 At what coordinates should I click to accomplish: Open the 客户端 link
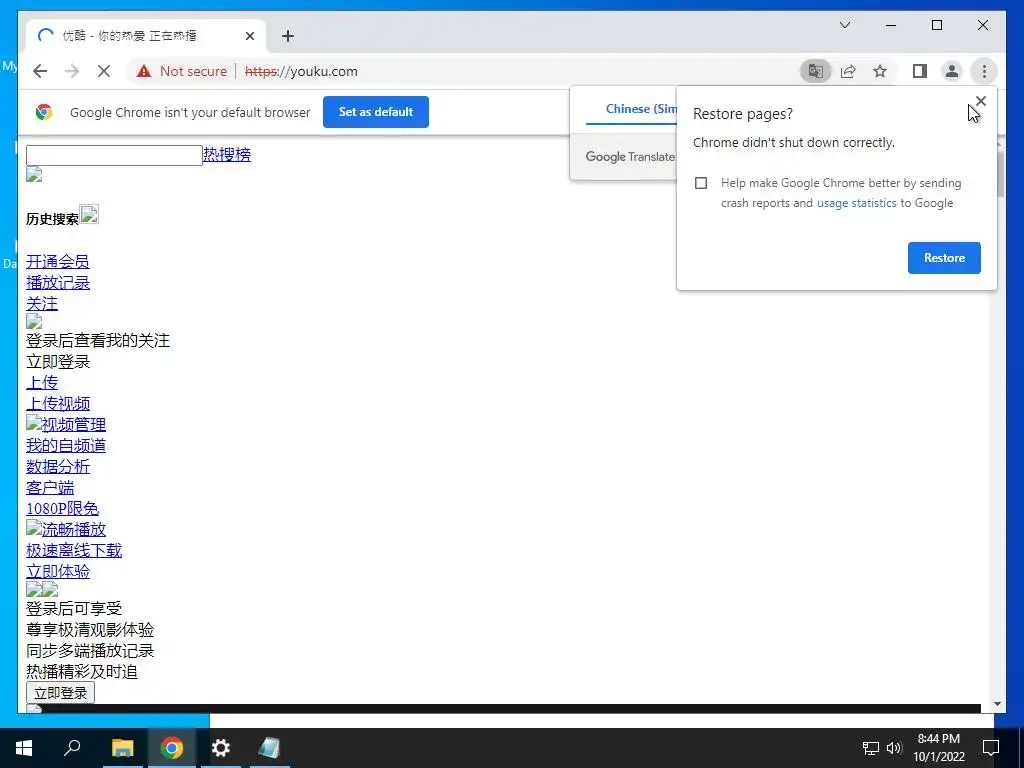point(50,487)
